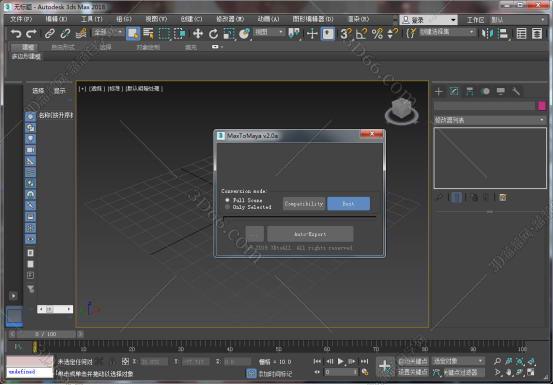Click the blue Best button in MaxToMaya
The width and height of the screenshot is (553, 385).
[348, 204]
